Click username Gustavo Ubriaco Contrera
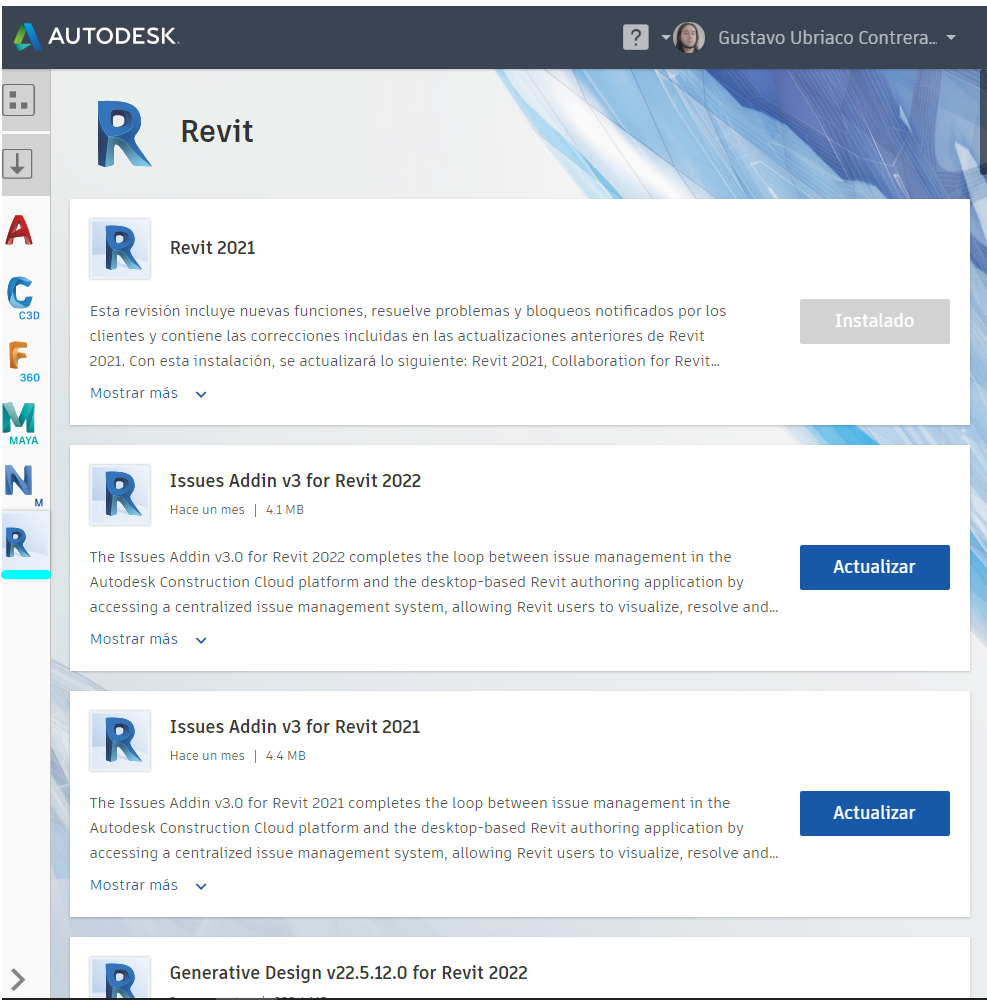The width and height of the screenshot is (987, 1000). pyautogui.click(x=828, y=38)
